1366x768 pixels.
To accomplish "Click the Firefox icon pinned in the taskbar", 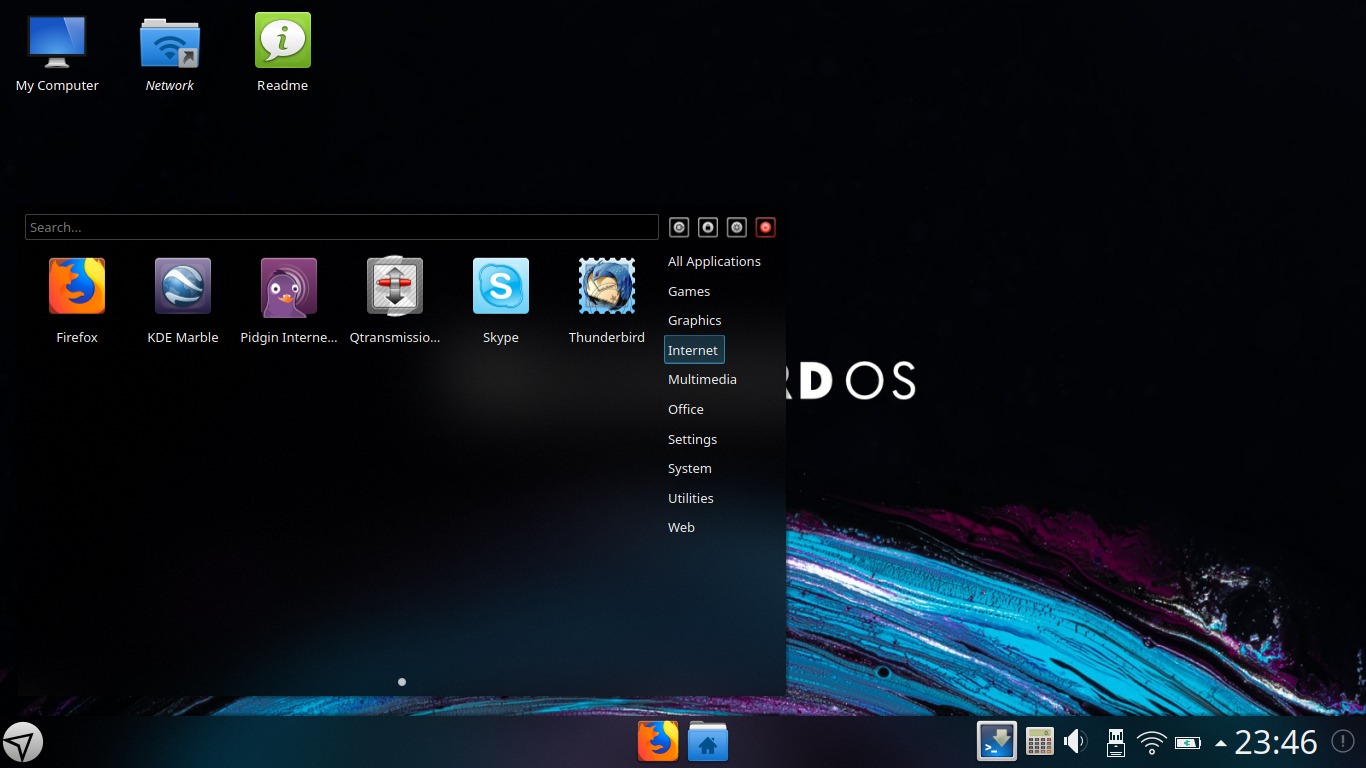I will click(x=658, y=742).
